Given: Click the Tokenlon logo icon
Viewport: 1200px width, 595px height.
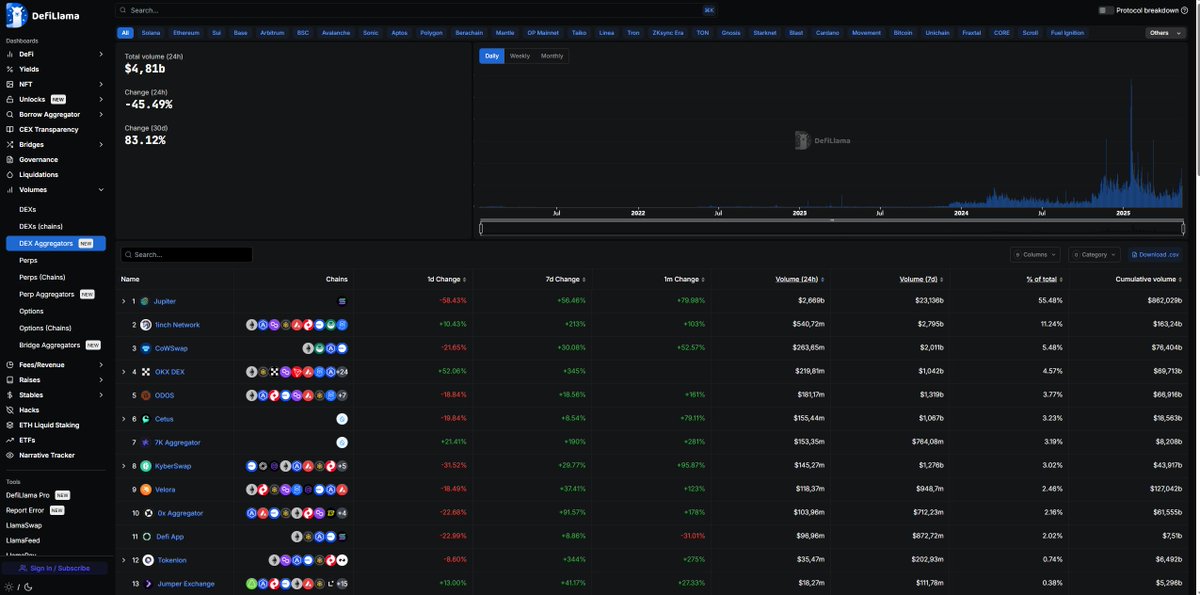Looking at the screenshot, I should tap(148, 560).
